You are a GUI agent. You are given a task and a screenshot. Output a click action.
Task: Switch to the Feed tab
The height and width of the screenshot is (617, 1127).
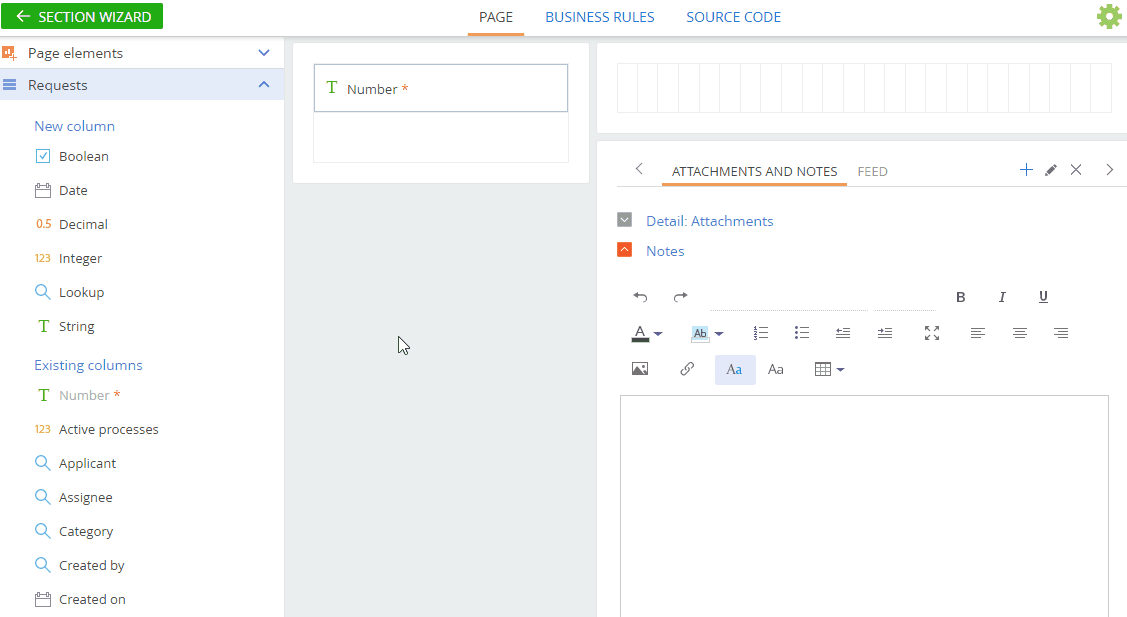pyautogui.click(x=873, y=171)
